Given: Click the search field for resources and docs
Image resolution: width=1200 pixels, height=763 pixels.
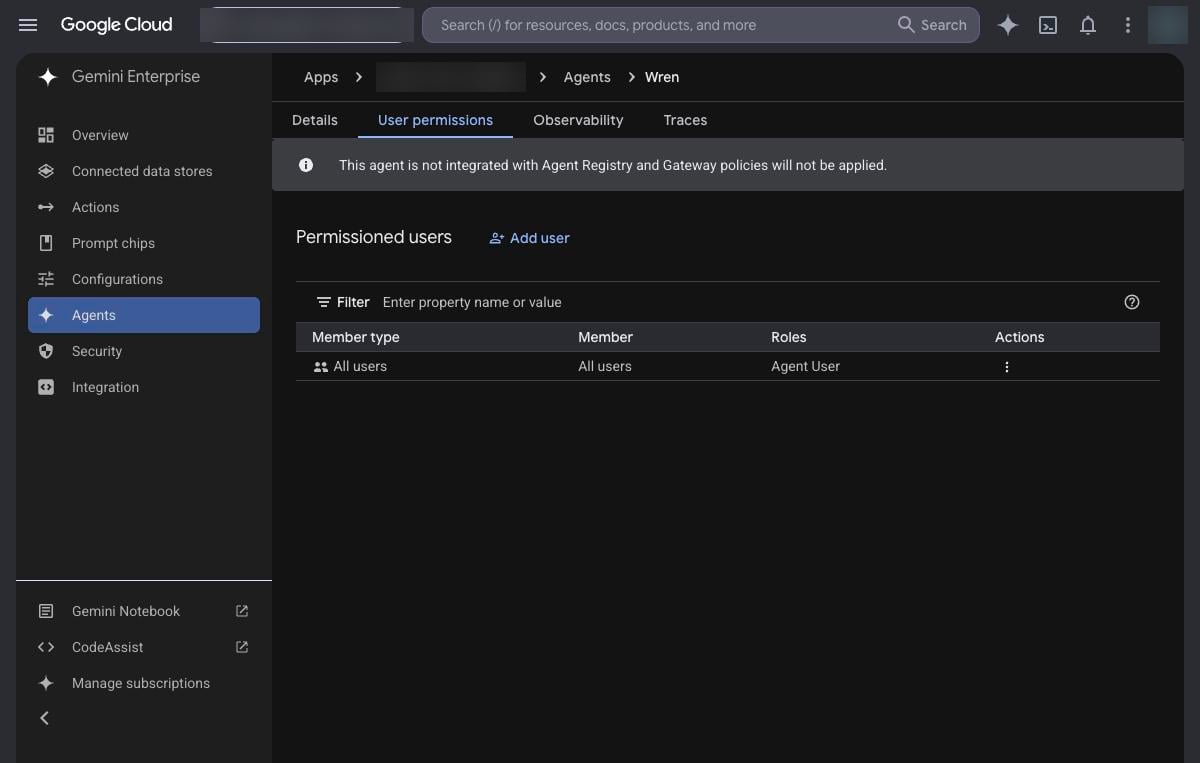Looking at the screenshot, I should 660,25.
